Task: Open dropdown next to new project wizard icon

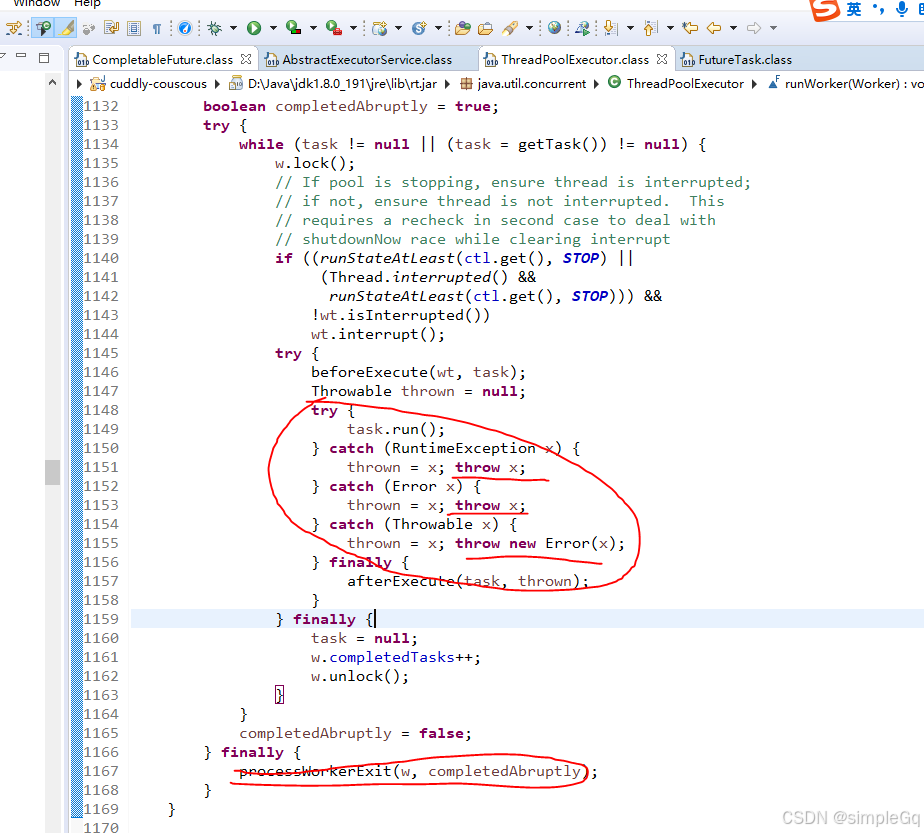Action: [398, 28]
